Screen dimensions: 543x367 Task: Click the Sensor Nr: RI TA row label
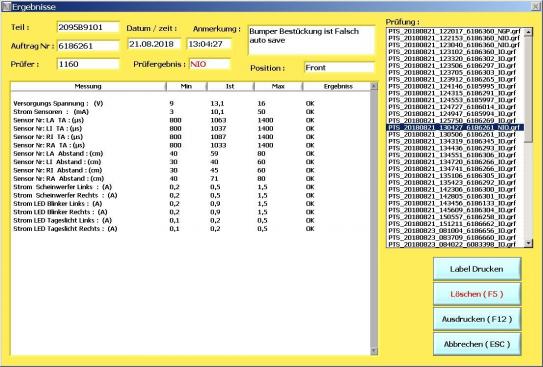48,137
